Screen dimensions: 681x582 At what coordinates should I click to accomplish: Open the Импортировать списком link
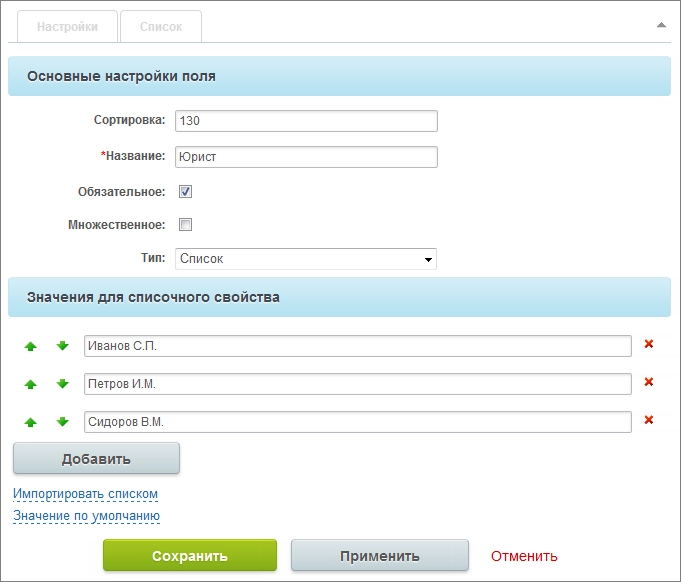[x=85, y=494]
